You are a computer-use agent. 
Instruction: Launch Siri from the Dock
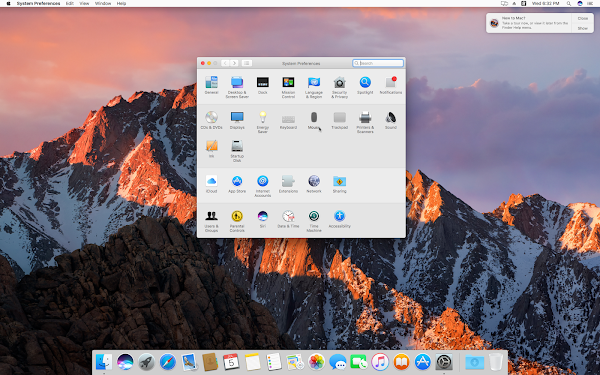(x=125, y=362)
